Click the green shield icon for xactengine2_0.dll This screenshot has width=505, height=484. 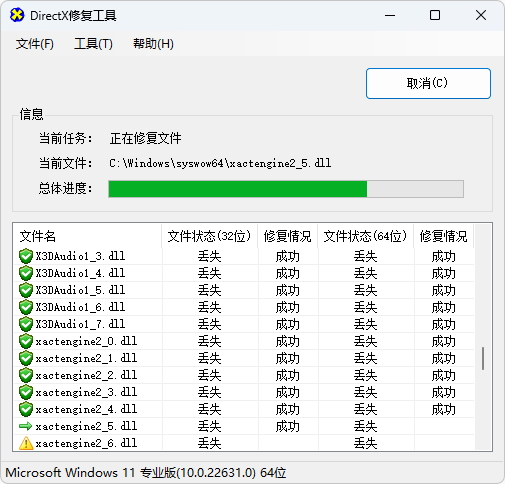[26, 341]
